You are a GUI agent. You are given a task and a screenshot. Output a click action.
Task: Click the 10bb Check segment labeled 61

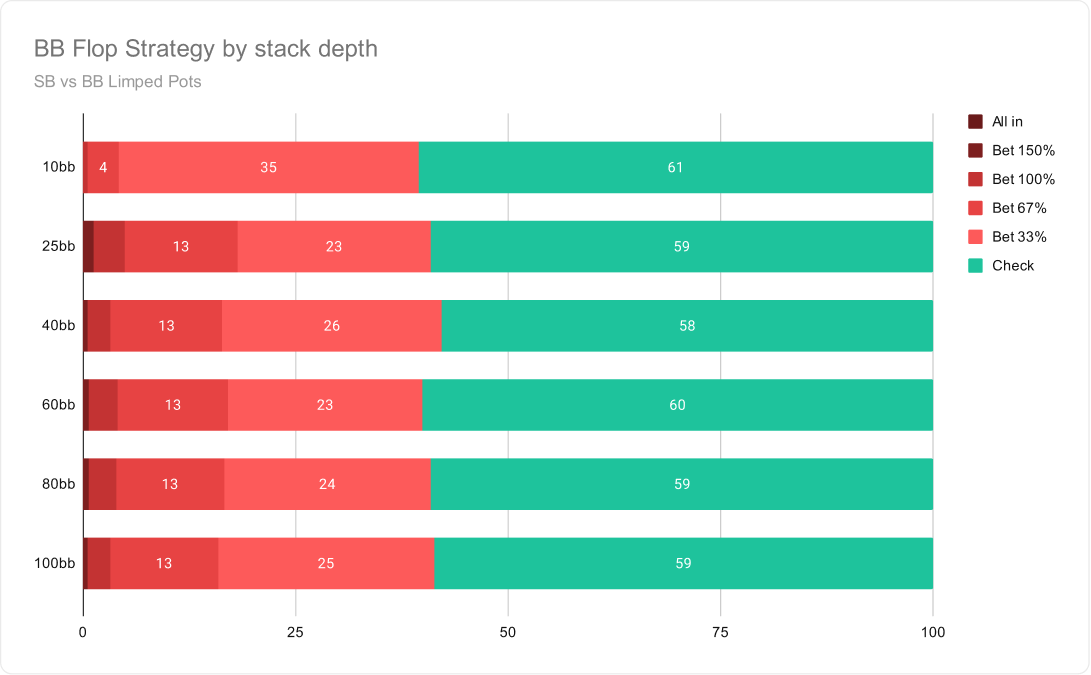click(676, 167)
